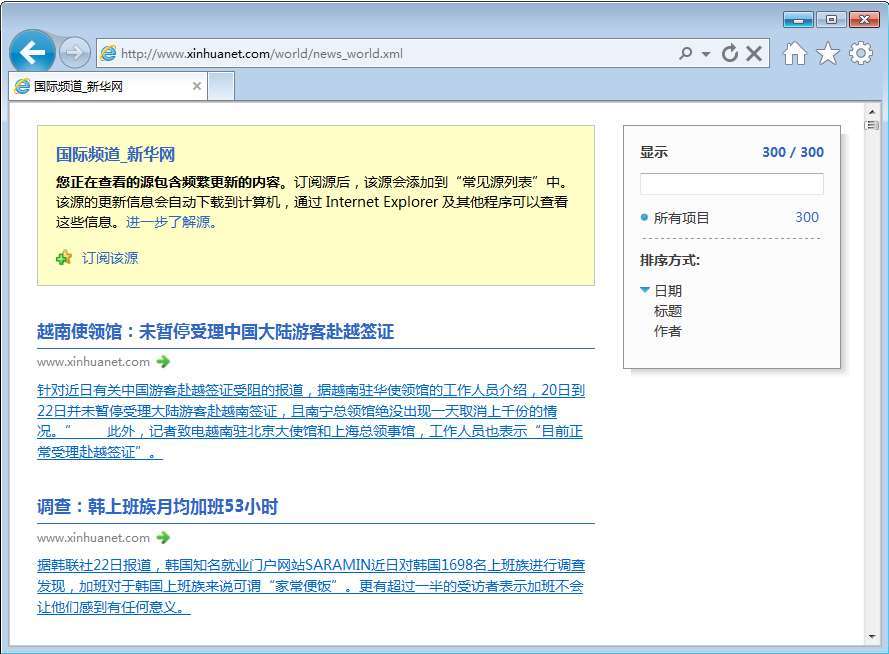Click the green star subscribe icon

[x=64, y=258]
